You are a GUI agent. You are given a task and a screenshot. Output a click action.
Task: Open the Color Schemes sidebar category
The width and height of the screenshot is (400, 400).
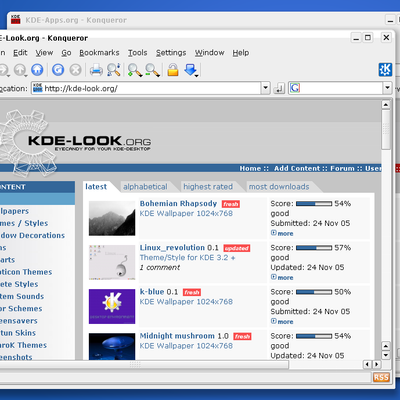[21, 309]
